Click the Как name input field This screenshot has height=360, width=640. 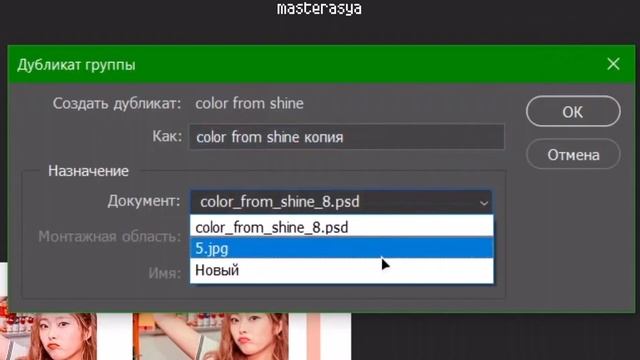tap(347, 137)
